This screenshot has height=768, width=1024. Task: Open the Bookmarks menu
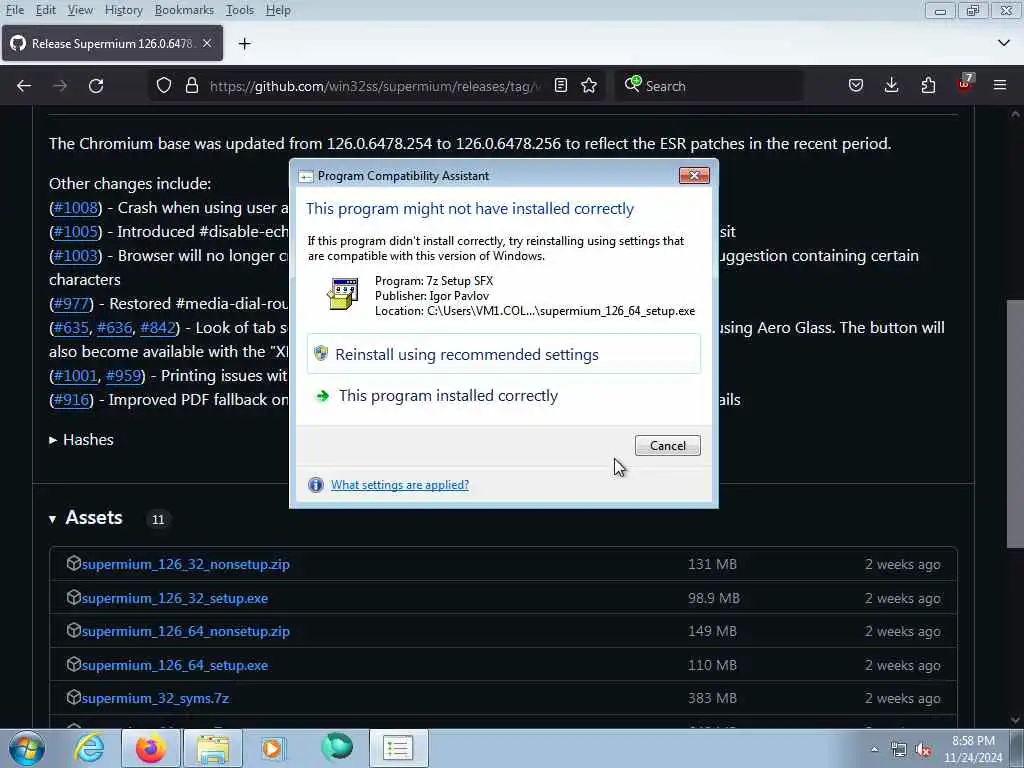coord(184,10)
